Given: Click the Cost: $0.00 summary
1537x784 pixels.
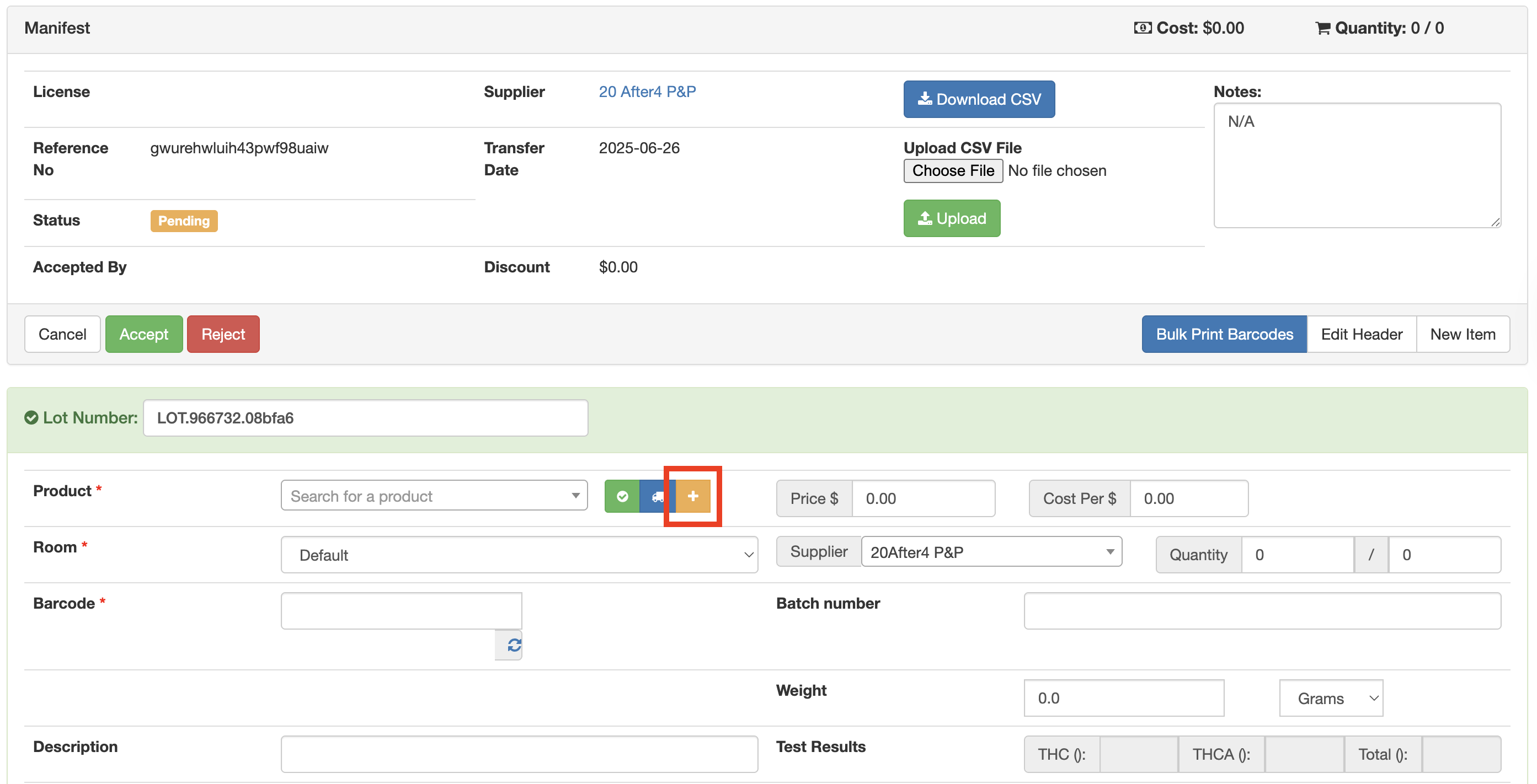Looking at the screenshot, I should (1188, 28).
